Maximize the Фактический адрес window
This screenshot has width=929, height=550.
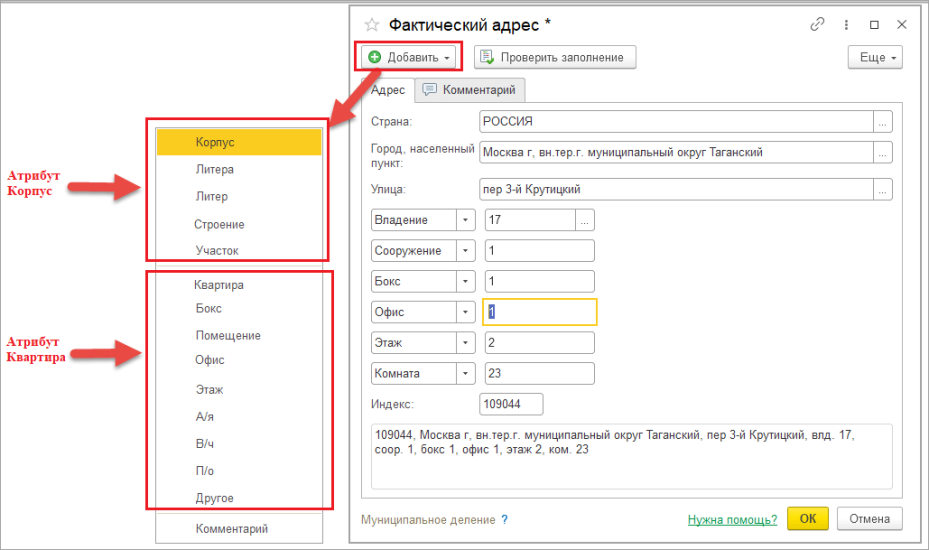click(x=874, y=25)
